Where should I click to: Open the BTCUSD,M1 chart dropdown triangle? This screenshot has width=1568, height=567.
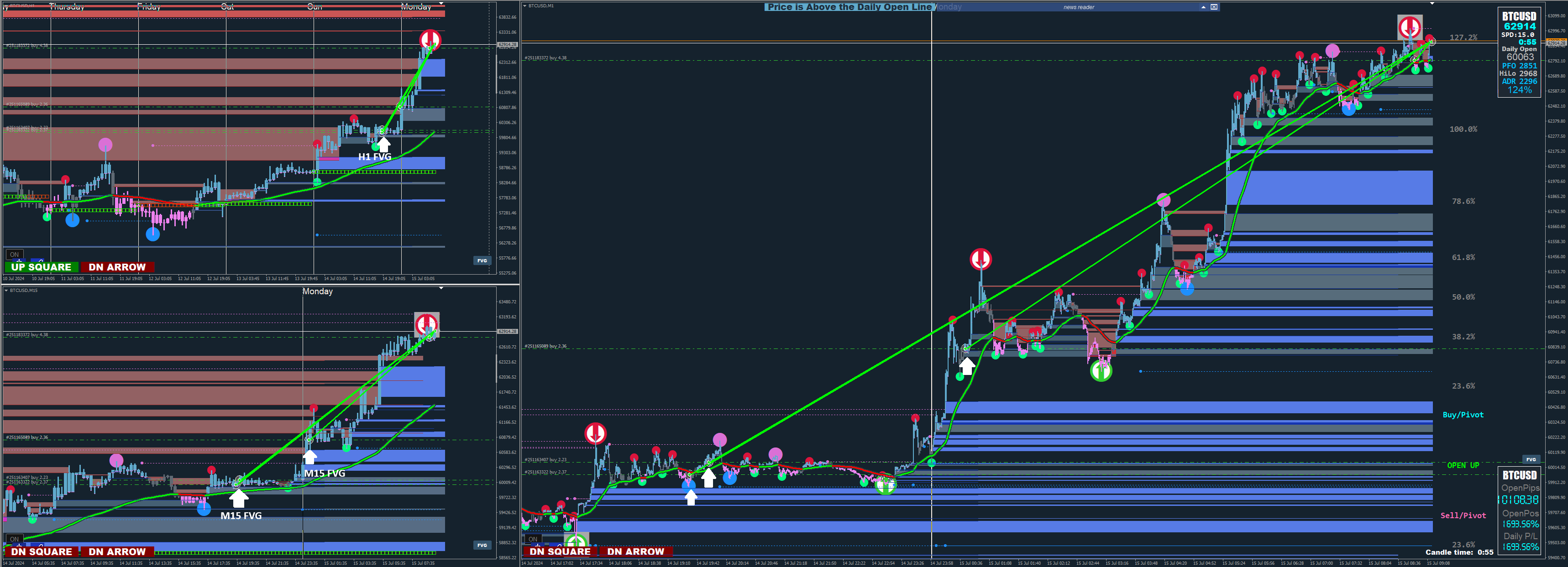(524, 5)
